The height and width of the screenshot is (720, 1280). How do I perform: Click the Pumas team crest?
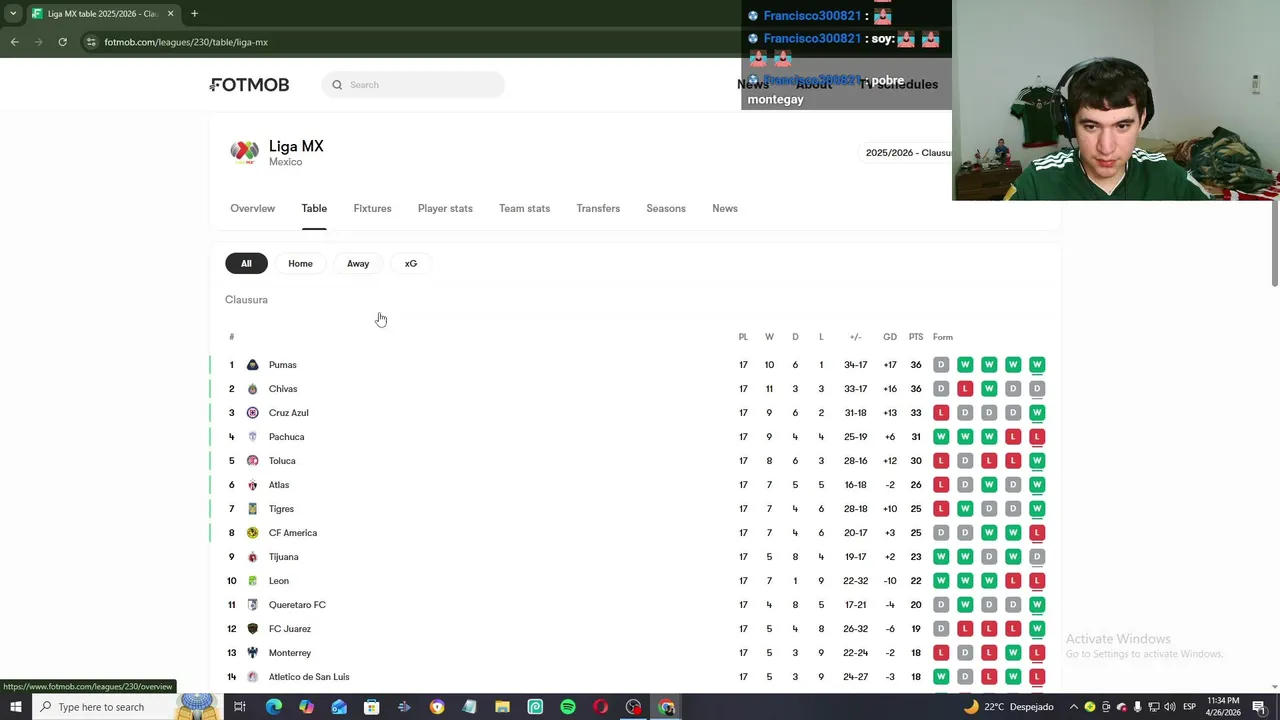(x=252, y=365)
